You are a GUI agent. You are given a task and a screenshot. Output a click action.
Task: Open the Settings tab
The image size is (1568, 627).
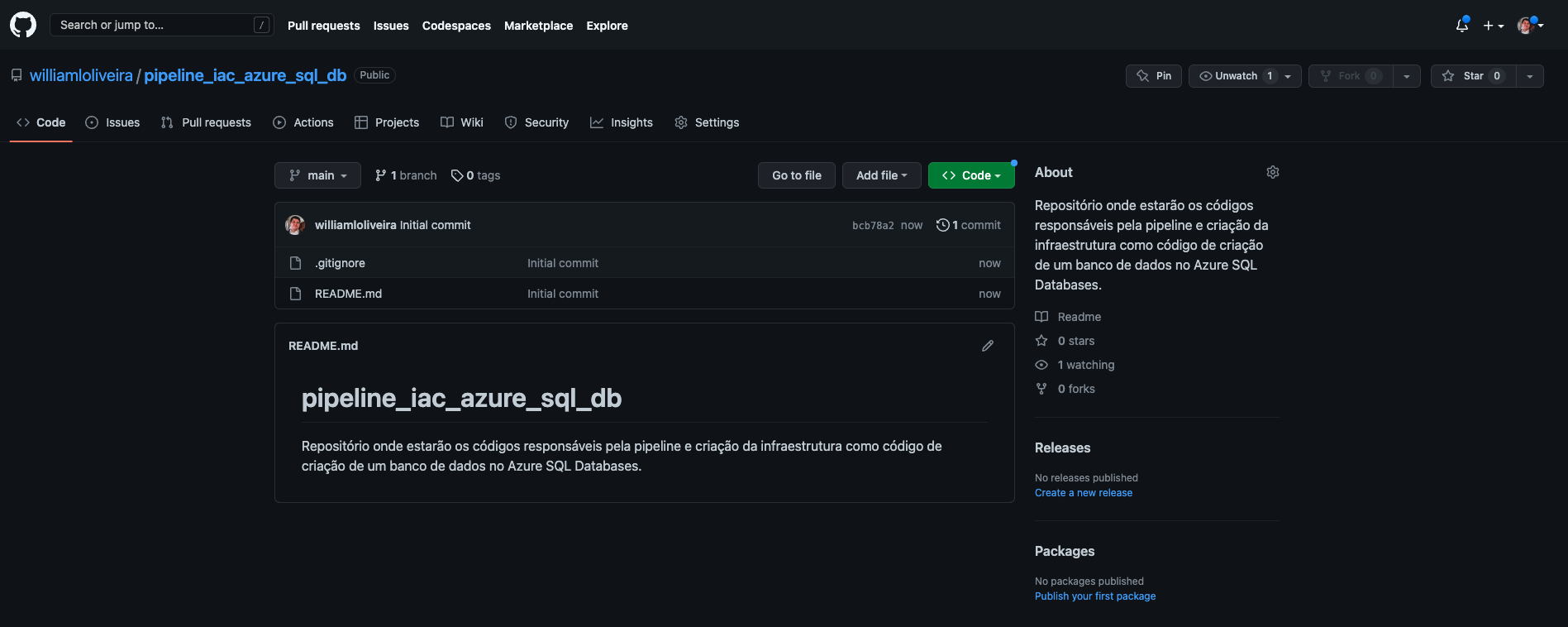(x=707, y=122)
